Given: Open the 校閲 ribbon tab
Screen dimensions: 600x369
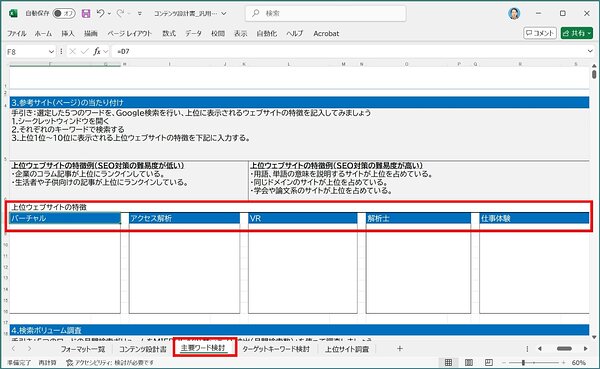Looking at the screenshot, I should pos(218,34).
